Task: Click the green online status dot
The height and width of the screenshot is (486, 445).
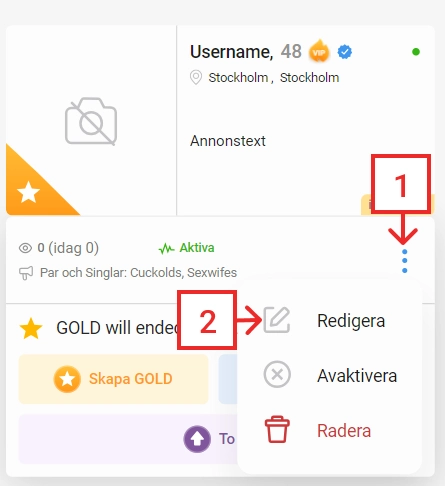Action: tap(416, 52)
